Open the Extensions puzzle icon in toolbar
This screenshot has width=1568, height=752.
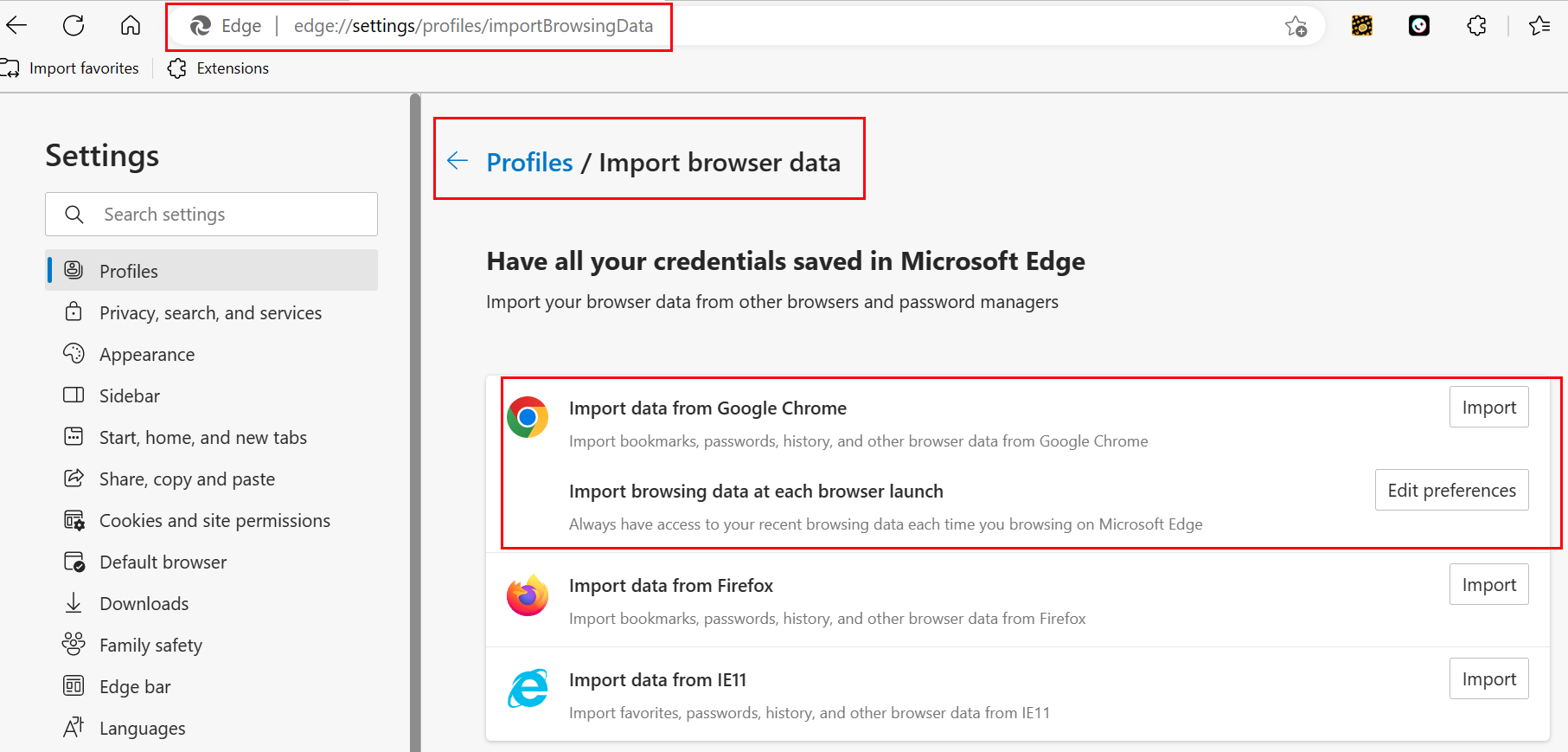coord(1476,26)
